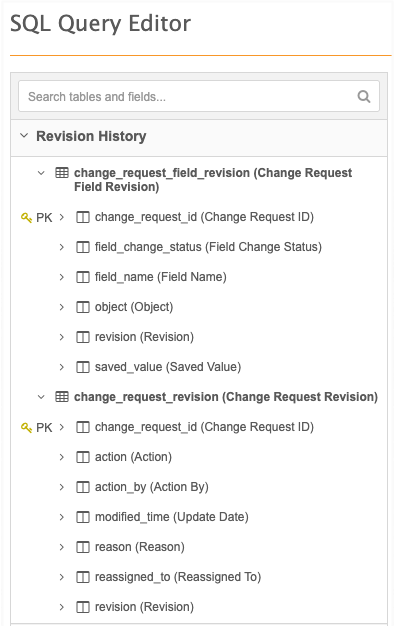
Task: Click column icon beside saved_value
Action: (83, 367)
